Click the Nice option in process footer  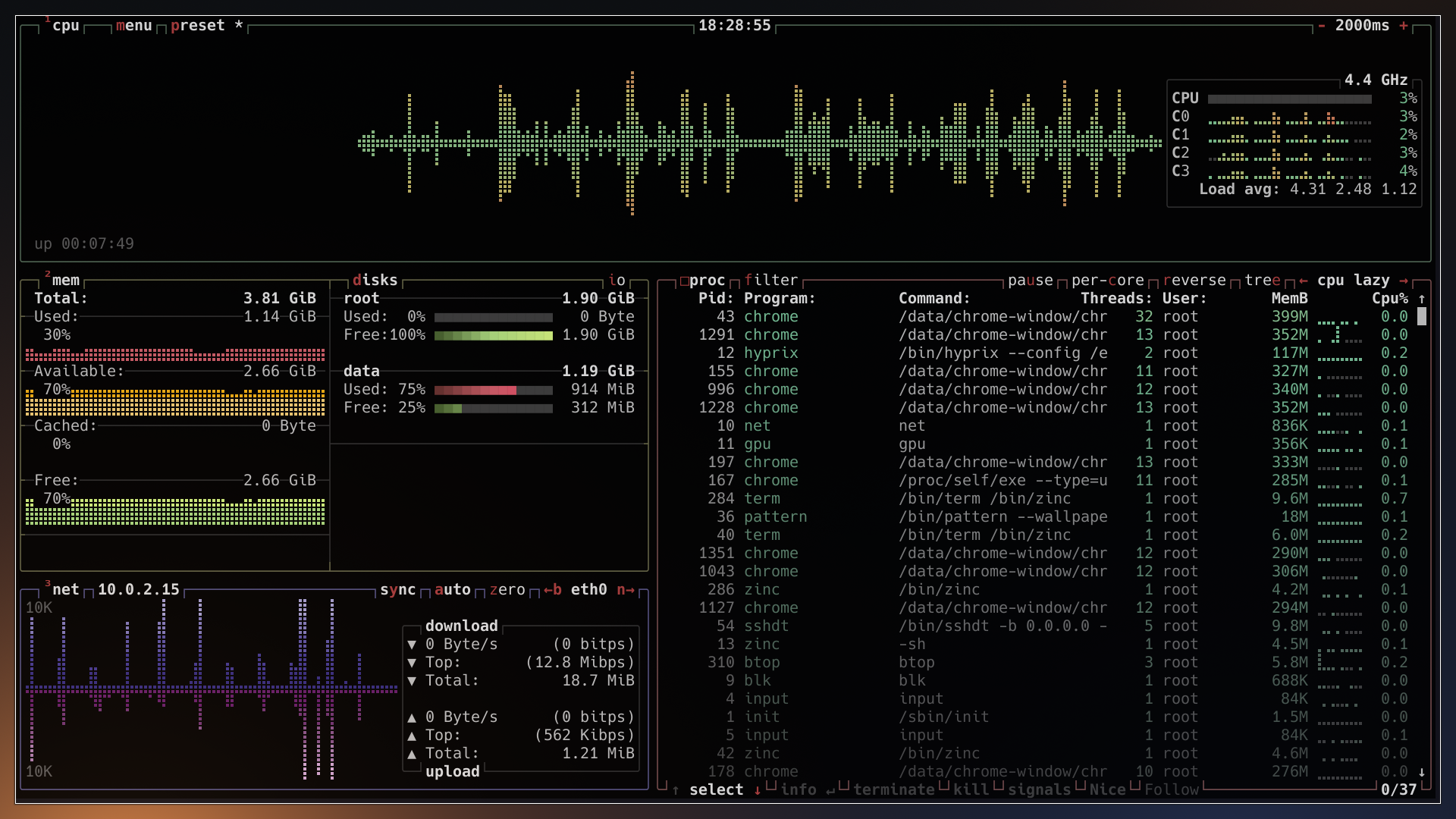(x=1107, y=789)
